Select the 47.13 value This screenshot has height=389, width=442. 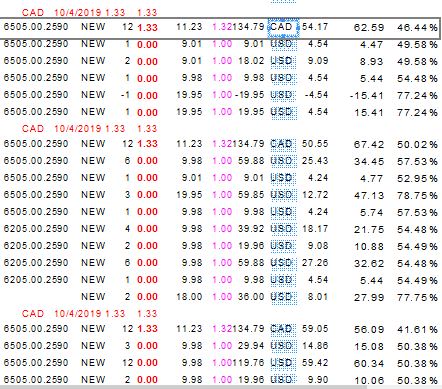pyautogui.click(x=369, y=195)
